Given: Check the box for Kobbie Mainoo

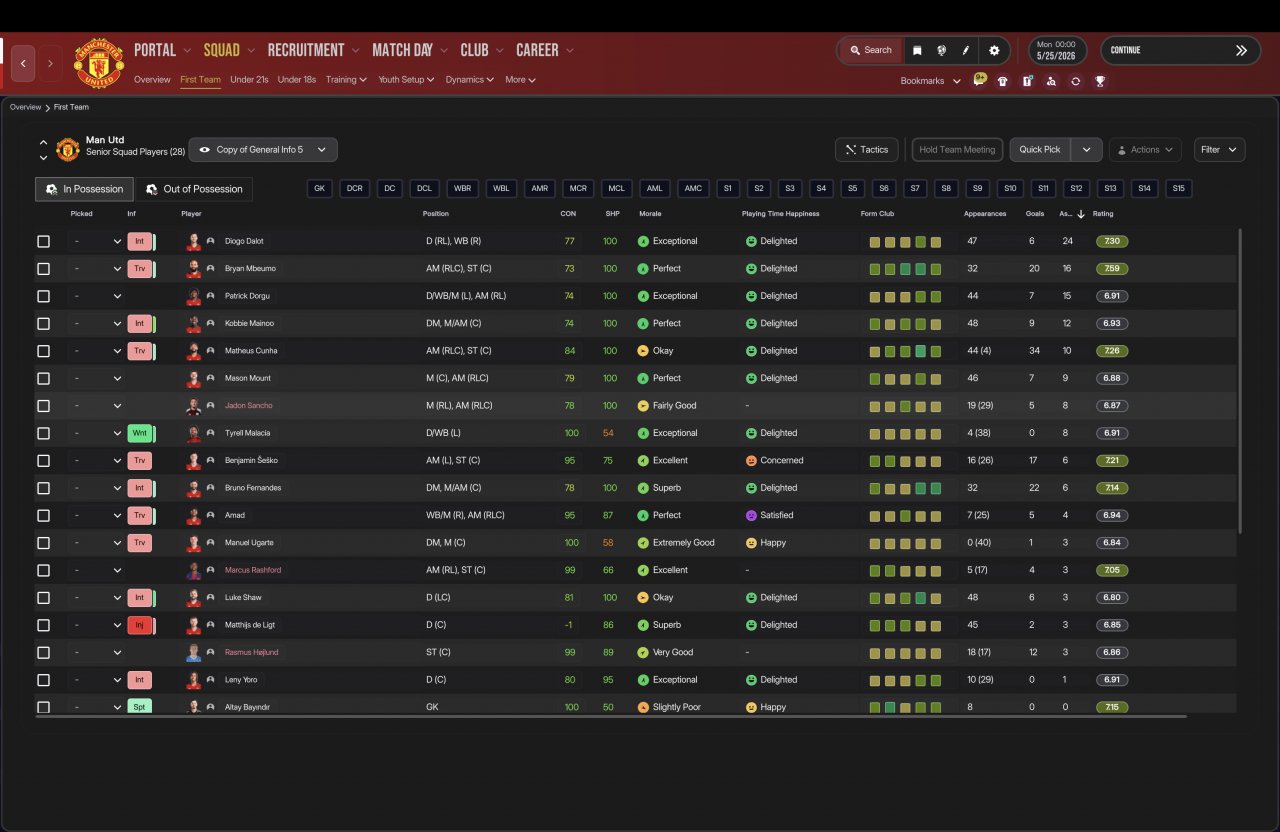Looking at the screenshot, I should (x=43, y=323).
